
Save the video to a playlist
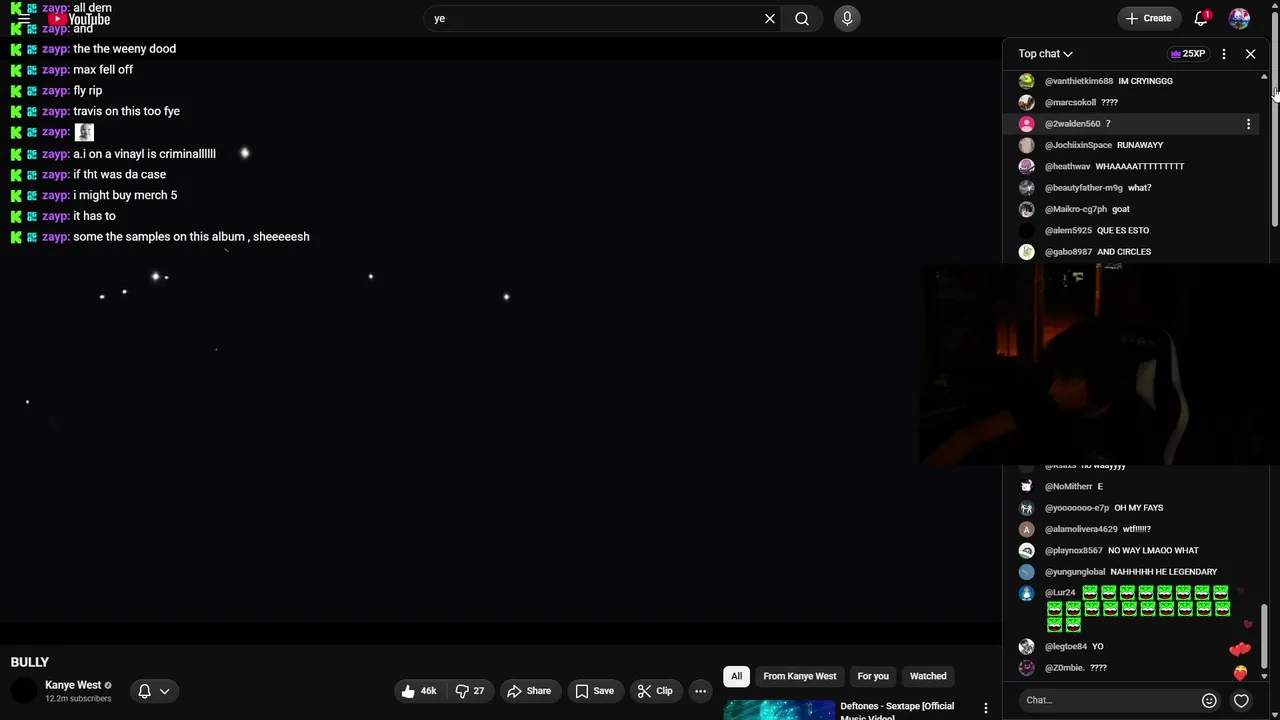[594, 691]
